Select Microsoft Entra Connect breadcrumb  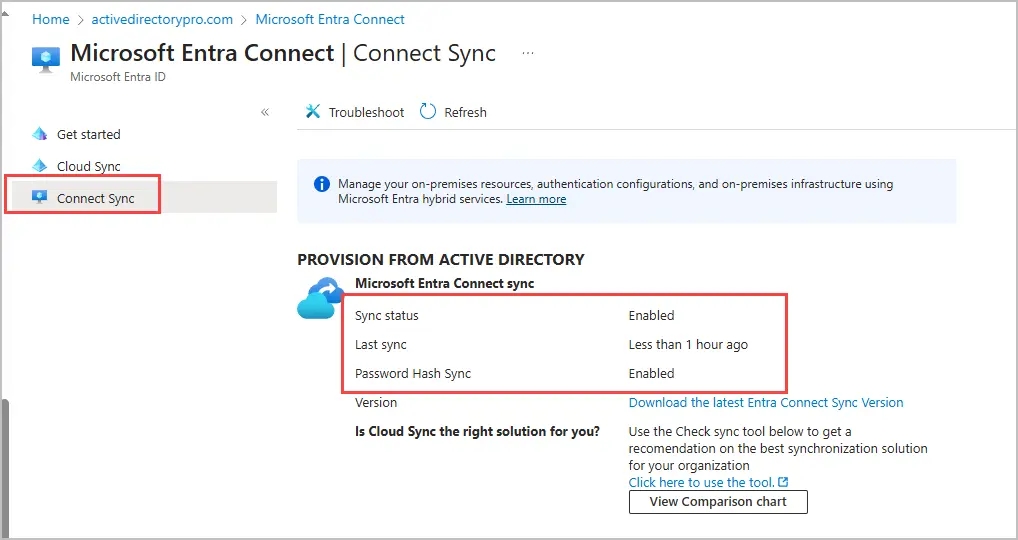[x=330, y=19]
